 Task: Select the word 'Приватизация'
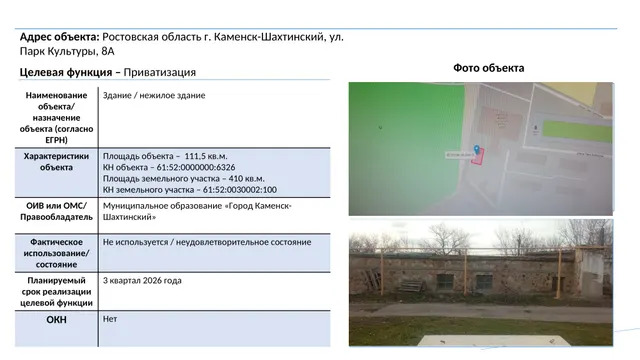[x=160, y=72]
